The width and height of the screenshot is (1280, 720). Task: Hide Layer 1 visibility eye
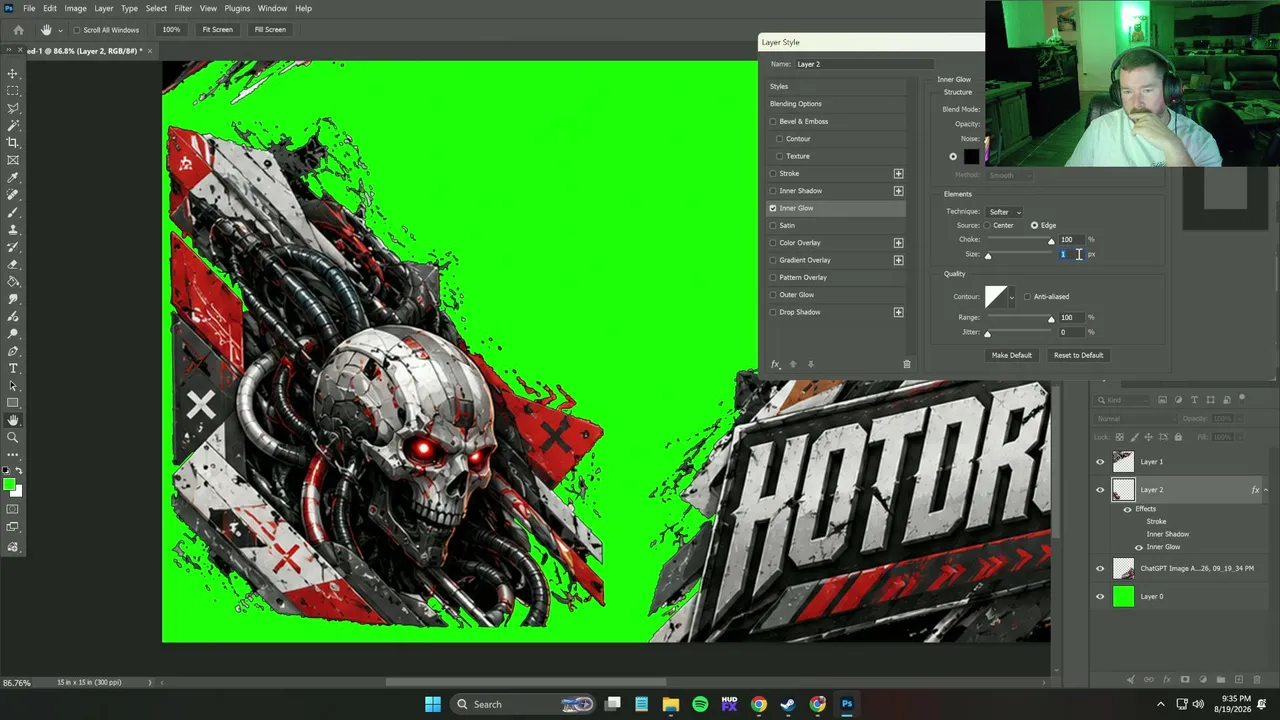point(1100,462)
